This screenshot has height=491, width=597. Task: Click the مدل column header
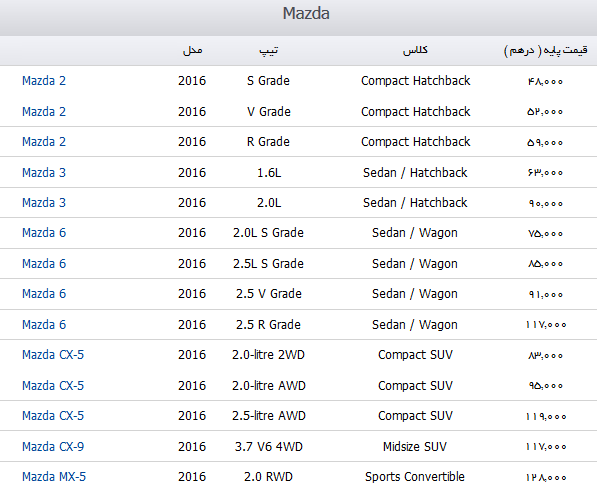pos(192,50)
